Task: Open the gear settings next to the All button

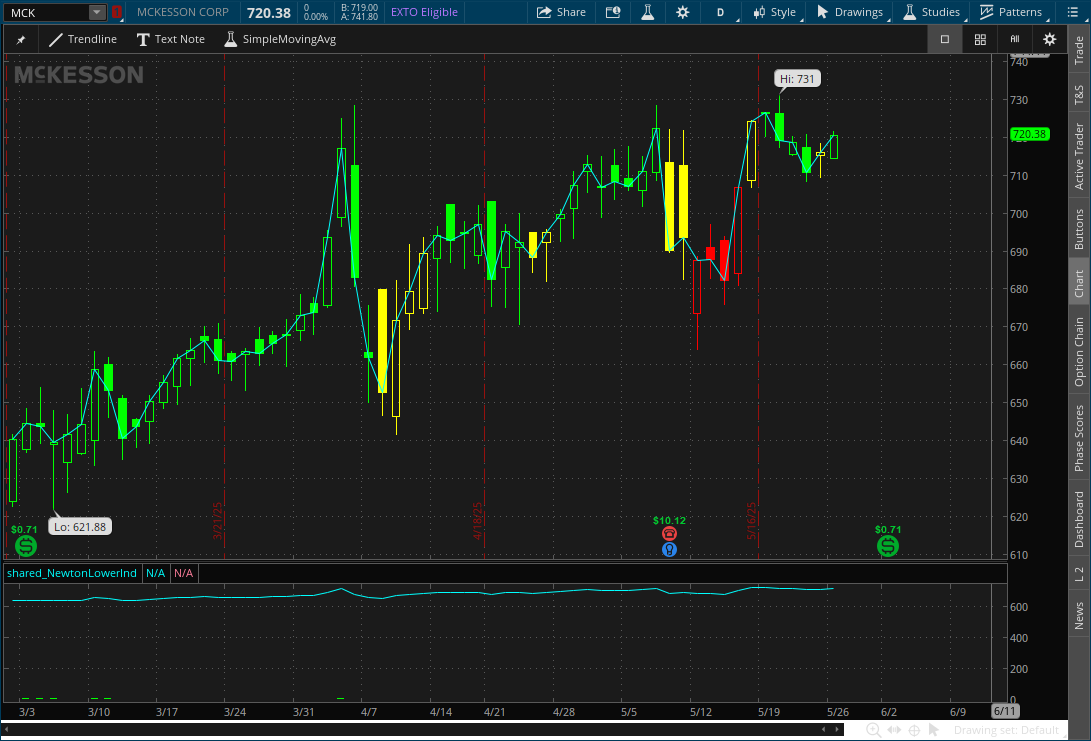Action: tap(1049, 40)
